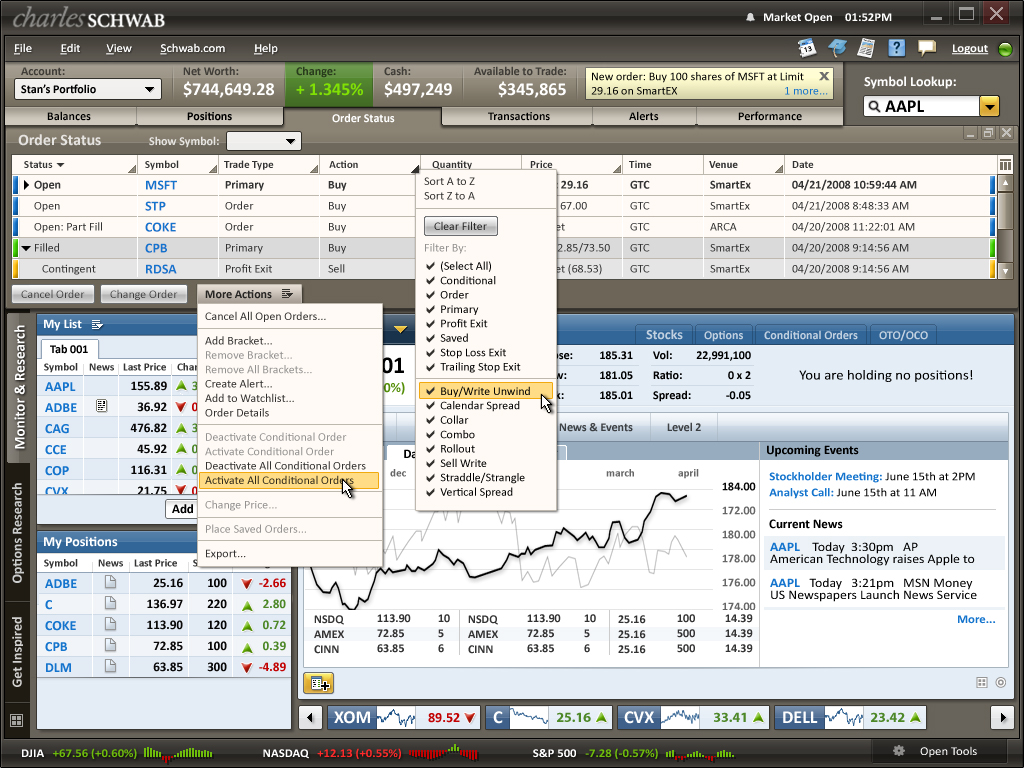Click the blue question mark help icon
1024x768 pixels.
(897, 48)
